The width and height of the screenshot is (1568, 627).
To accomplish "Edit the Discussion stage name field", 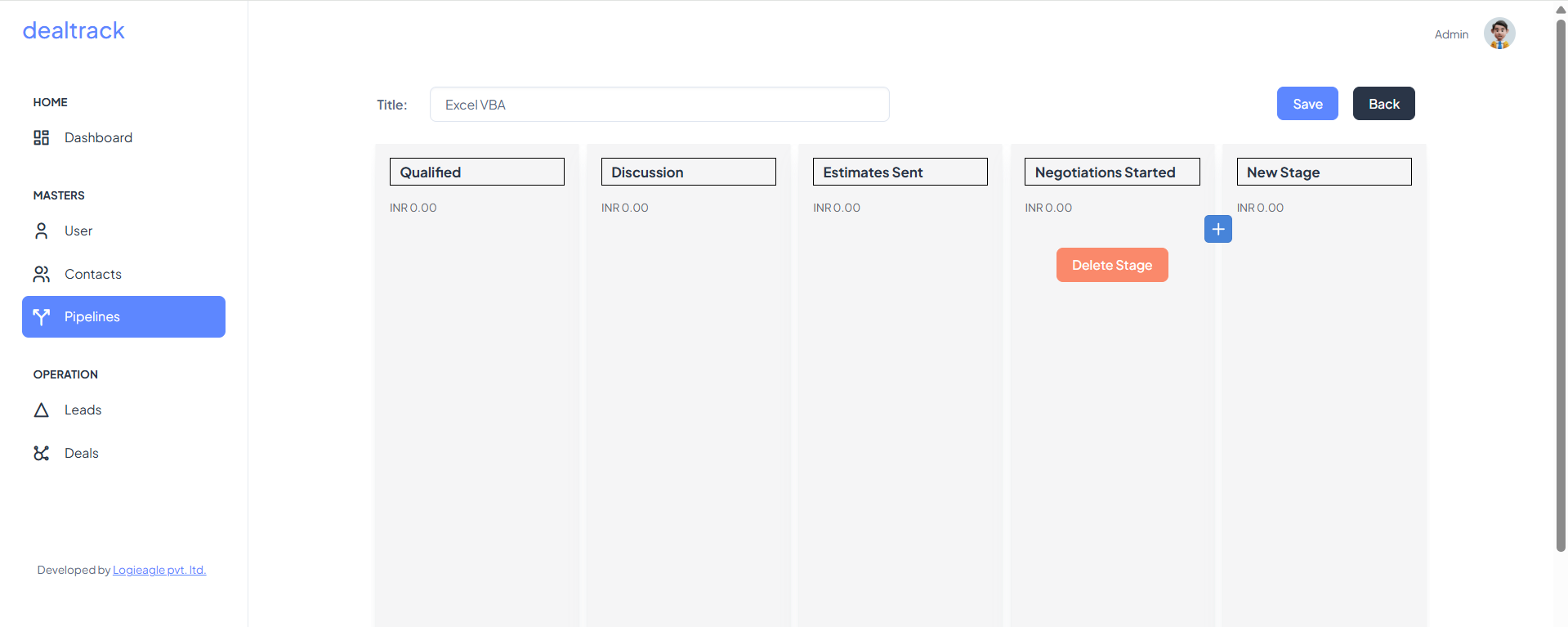I will pos(689,172).
